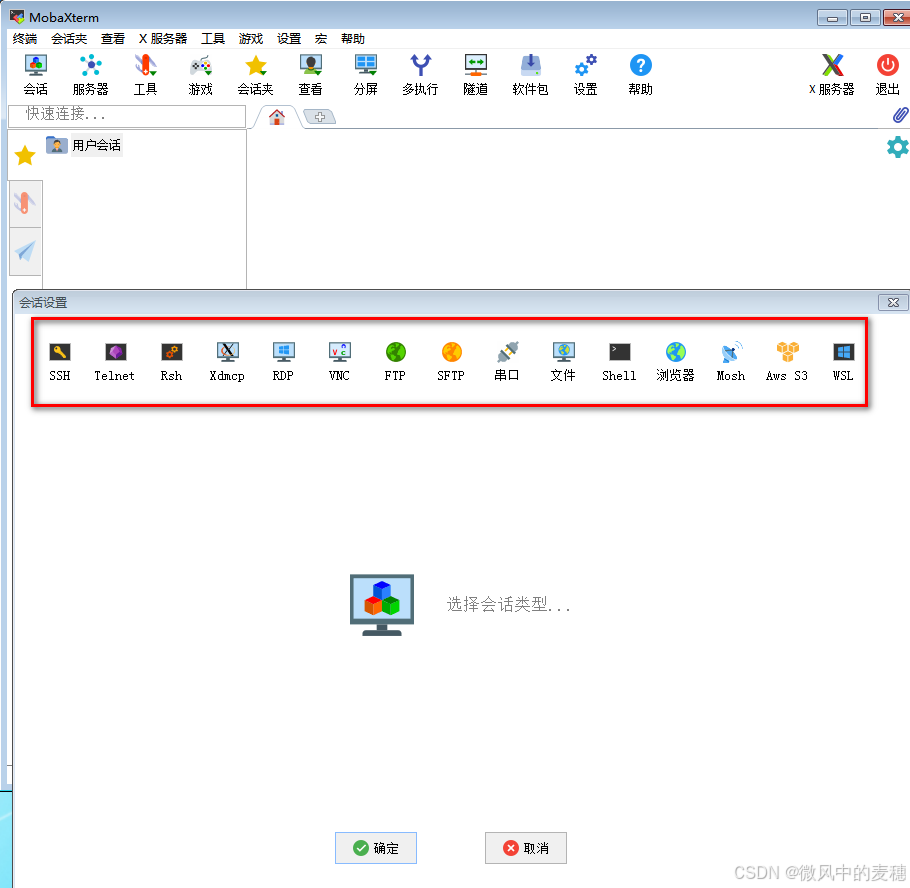Screen dimensions: 910x888
Task: Open the 会话夹 star toolbar icon
Action: pos(255,75)
